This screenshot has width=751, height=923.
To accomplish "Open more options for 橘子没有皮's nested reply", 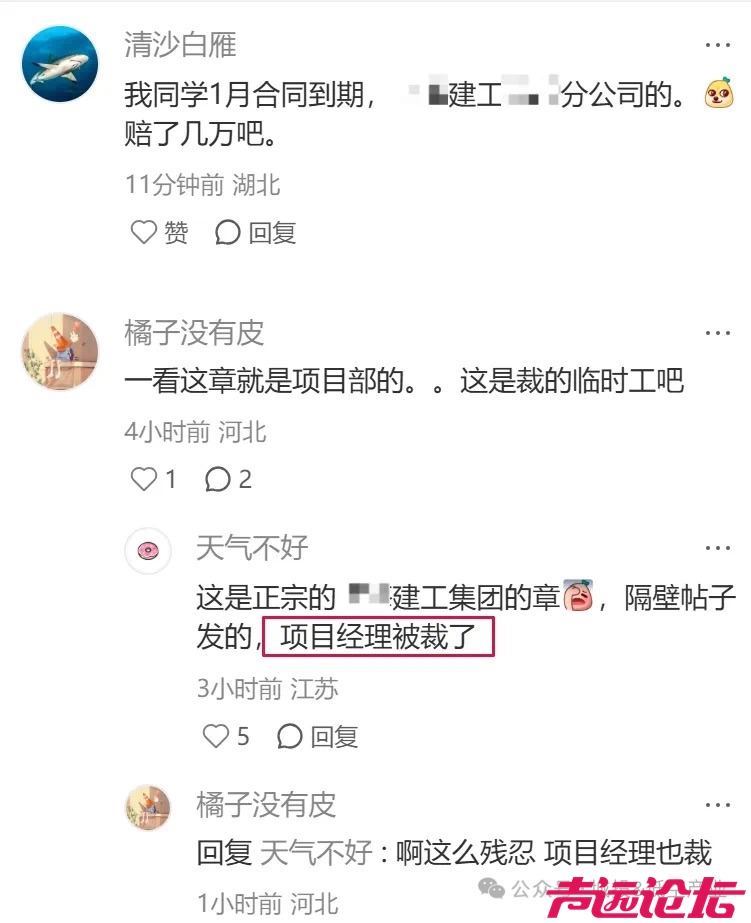I will coord(717,805).
